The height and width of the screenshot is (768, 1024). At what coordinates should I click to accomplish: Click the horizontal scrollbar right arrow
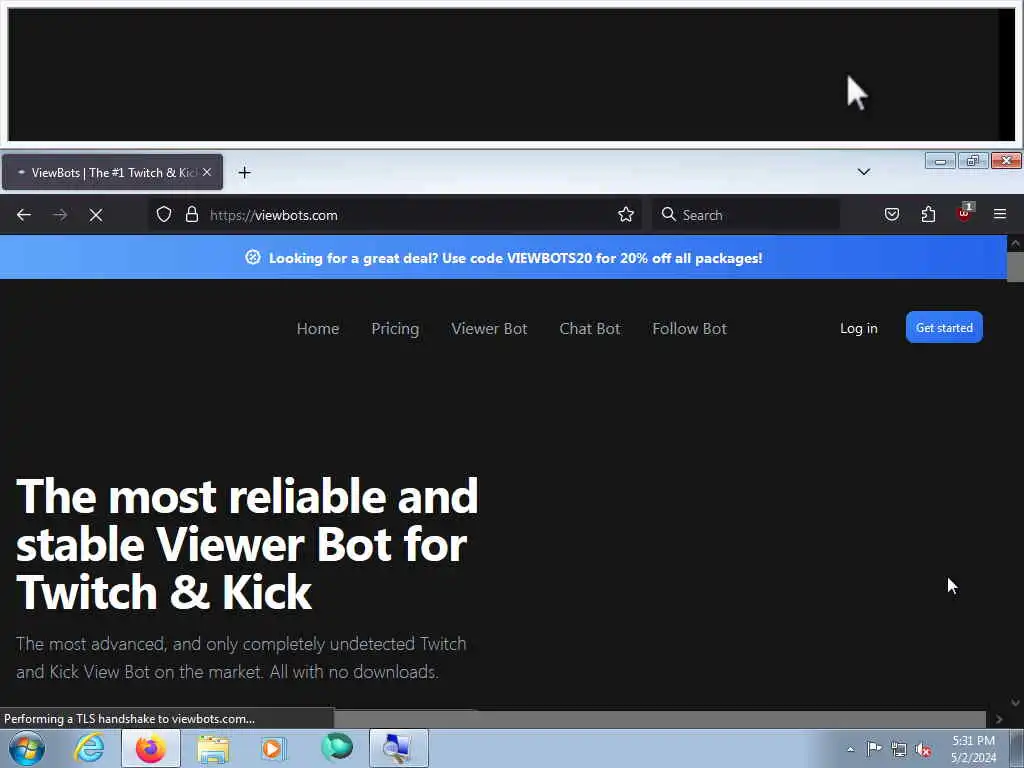click(x=999, y=719)
